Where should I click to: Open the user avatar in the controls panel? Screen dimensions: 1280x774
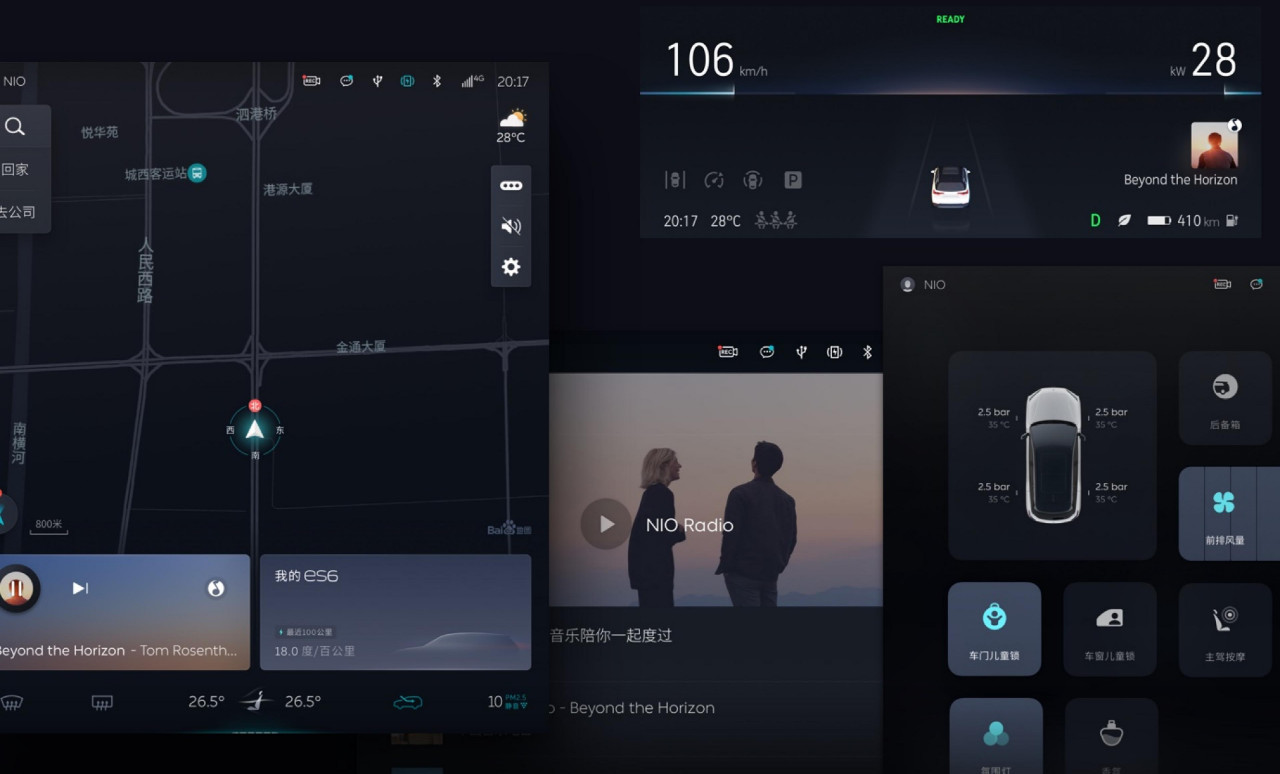click(908, 285)
